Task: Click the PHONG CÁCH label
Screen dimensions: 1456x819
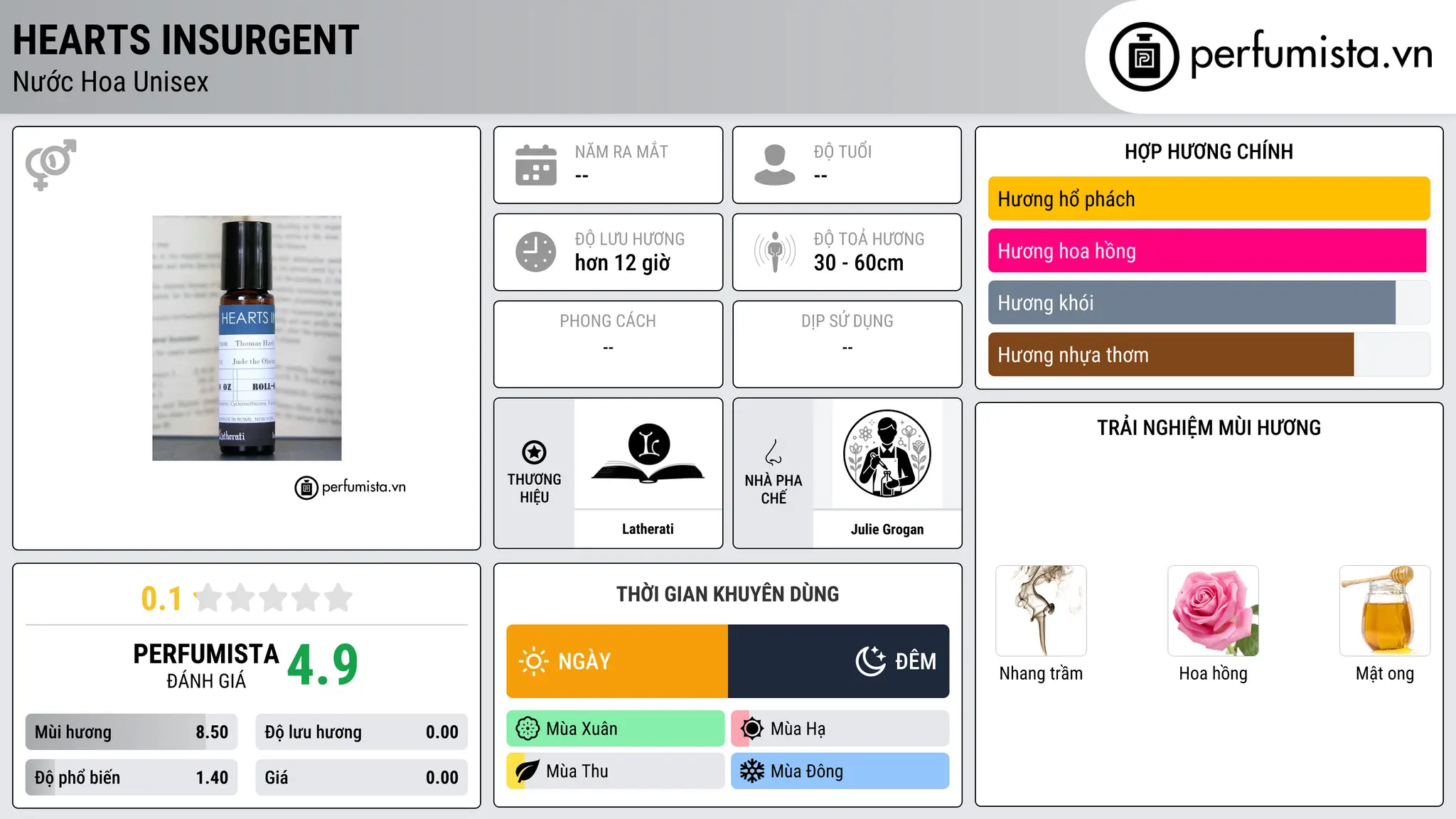Action: pyautogui.click(x=608, y=321)
